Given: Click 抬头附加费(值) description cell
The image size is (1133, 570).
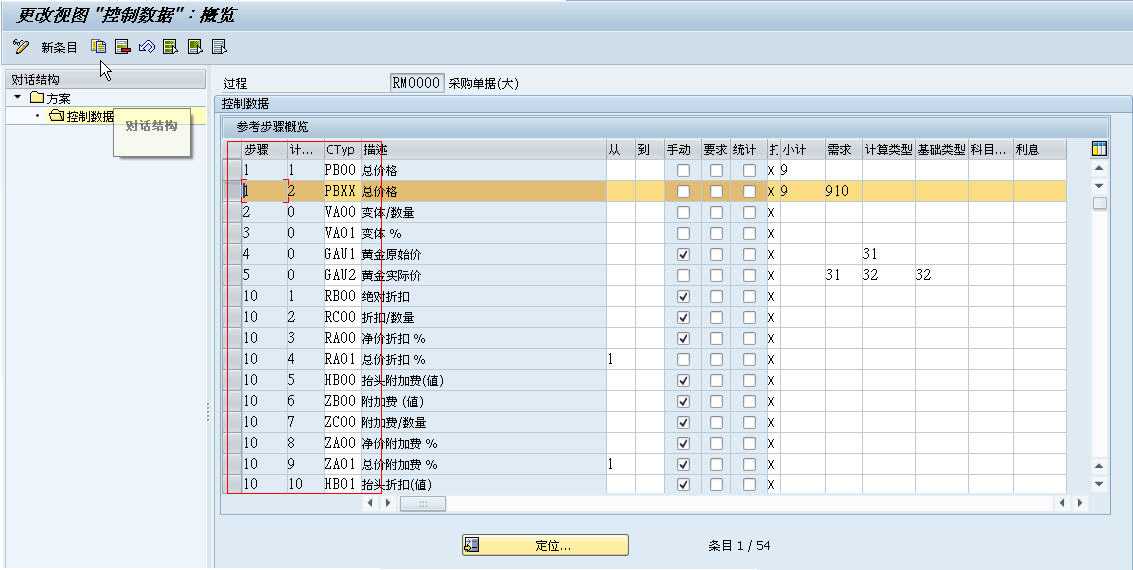Looking at the screenshot, I should 483,380.
